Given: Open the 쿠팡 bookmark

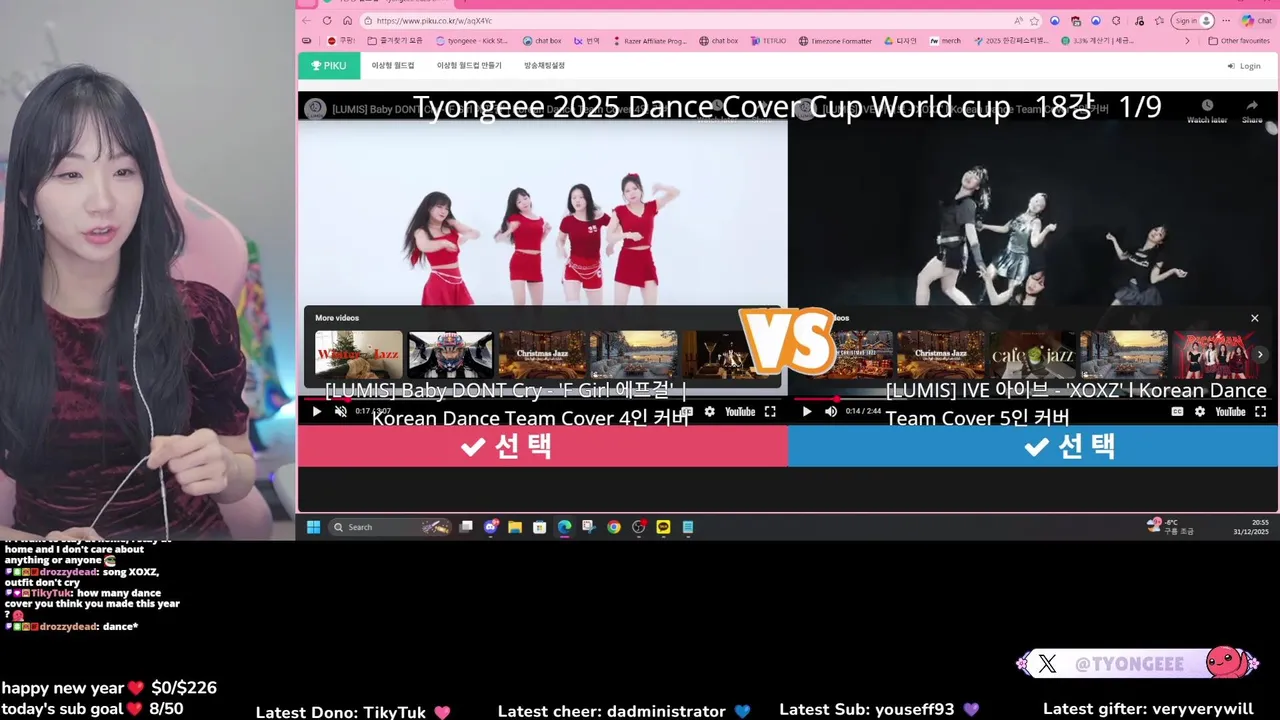Looking at the screenshot, I should click(341, 41).
